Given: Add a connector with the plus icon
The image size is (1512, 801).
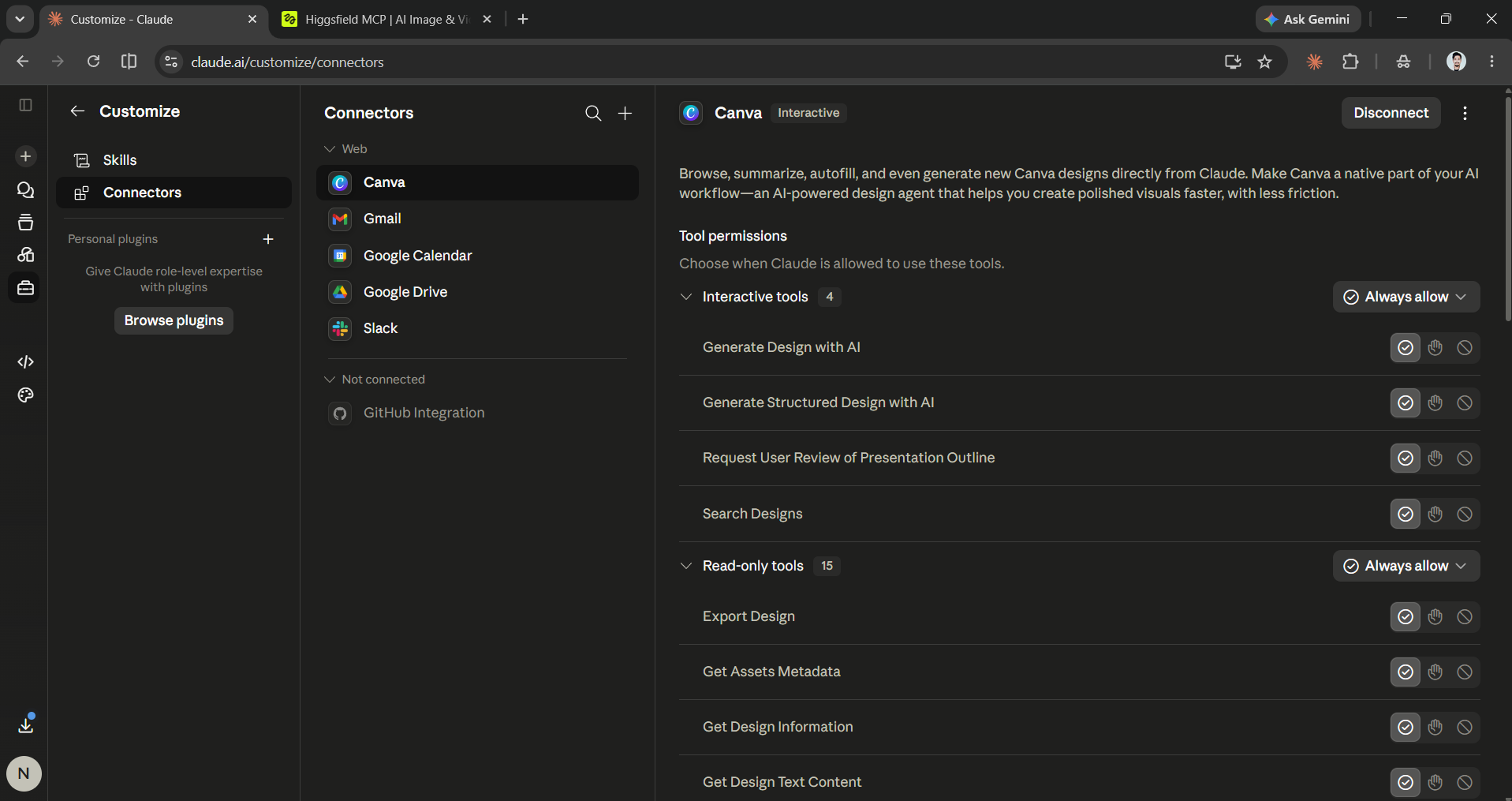Looking at the screenshot, I should (625, 114).
